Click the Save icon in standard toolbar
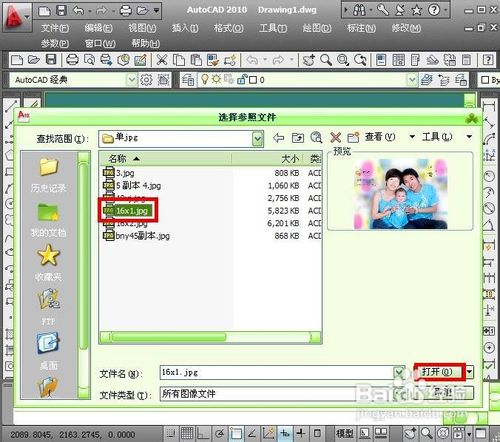This screenshot has width=500, height=442. 51,60
